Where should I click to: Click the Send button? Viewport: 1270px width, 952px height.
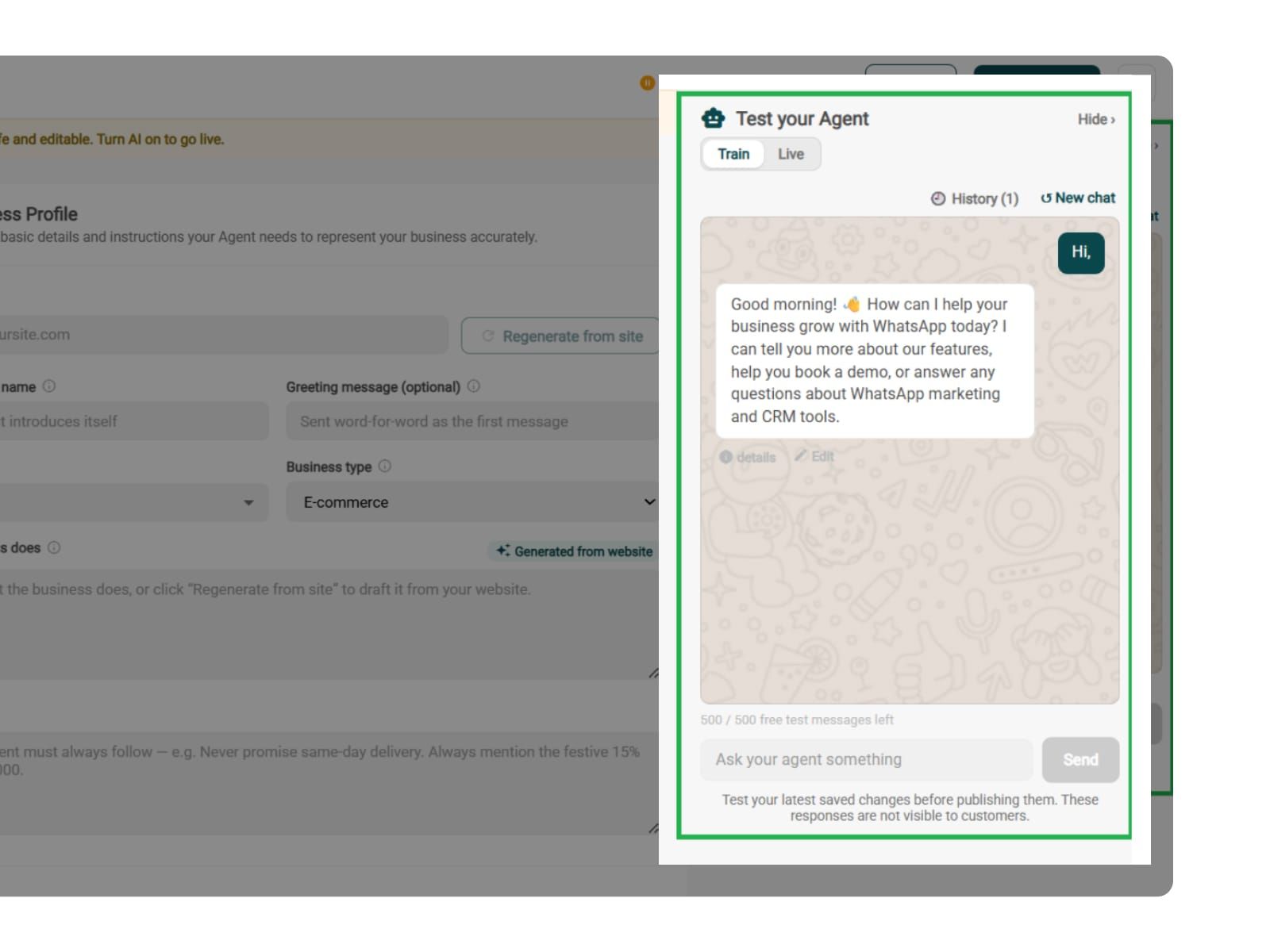[1080, 759]
